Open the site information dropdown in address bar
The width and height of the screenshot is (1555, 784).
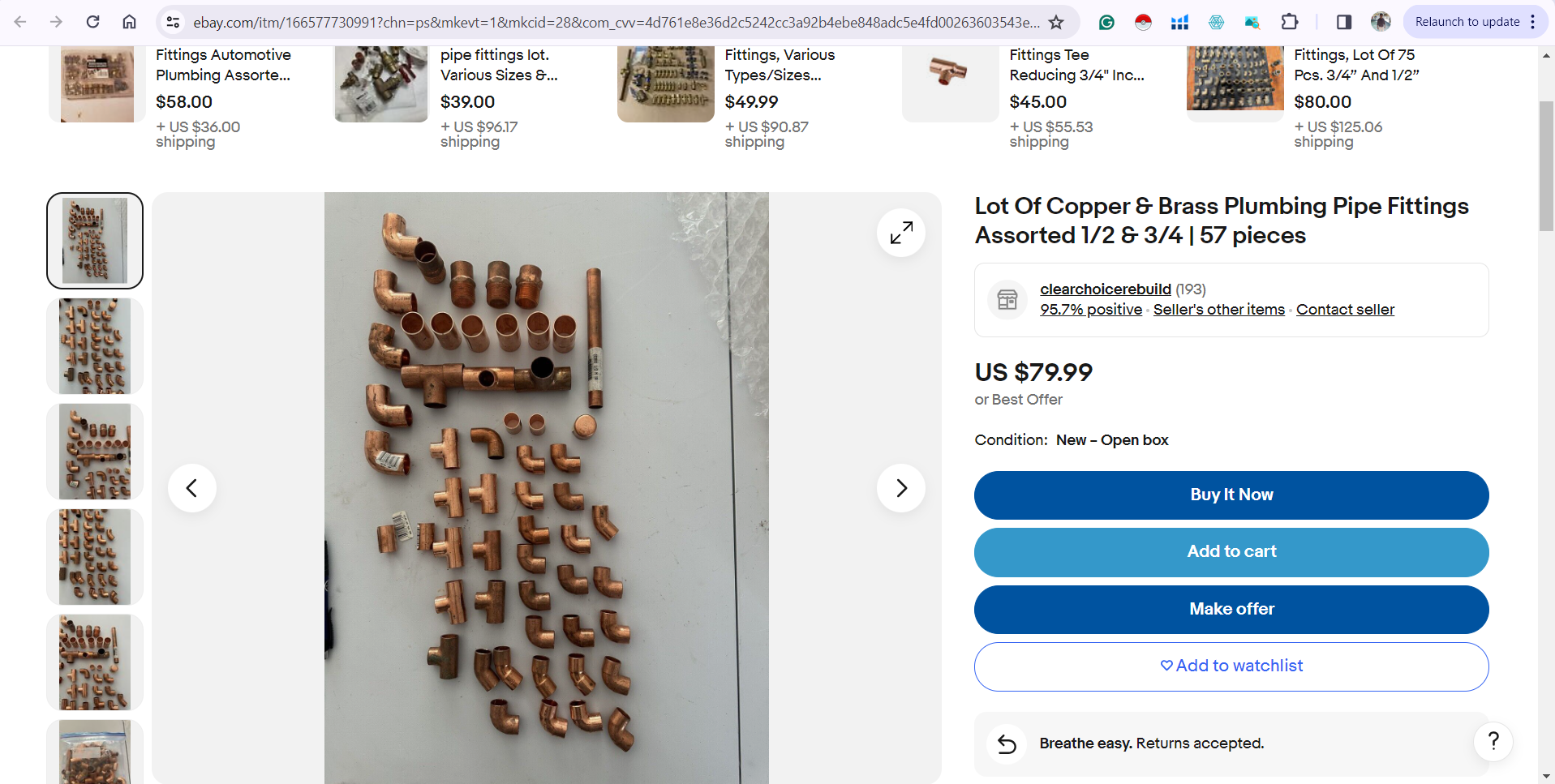coord(173,22)
